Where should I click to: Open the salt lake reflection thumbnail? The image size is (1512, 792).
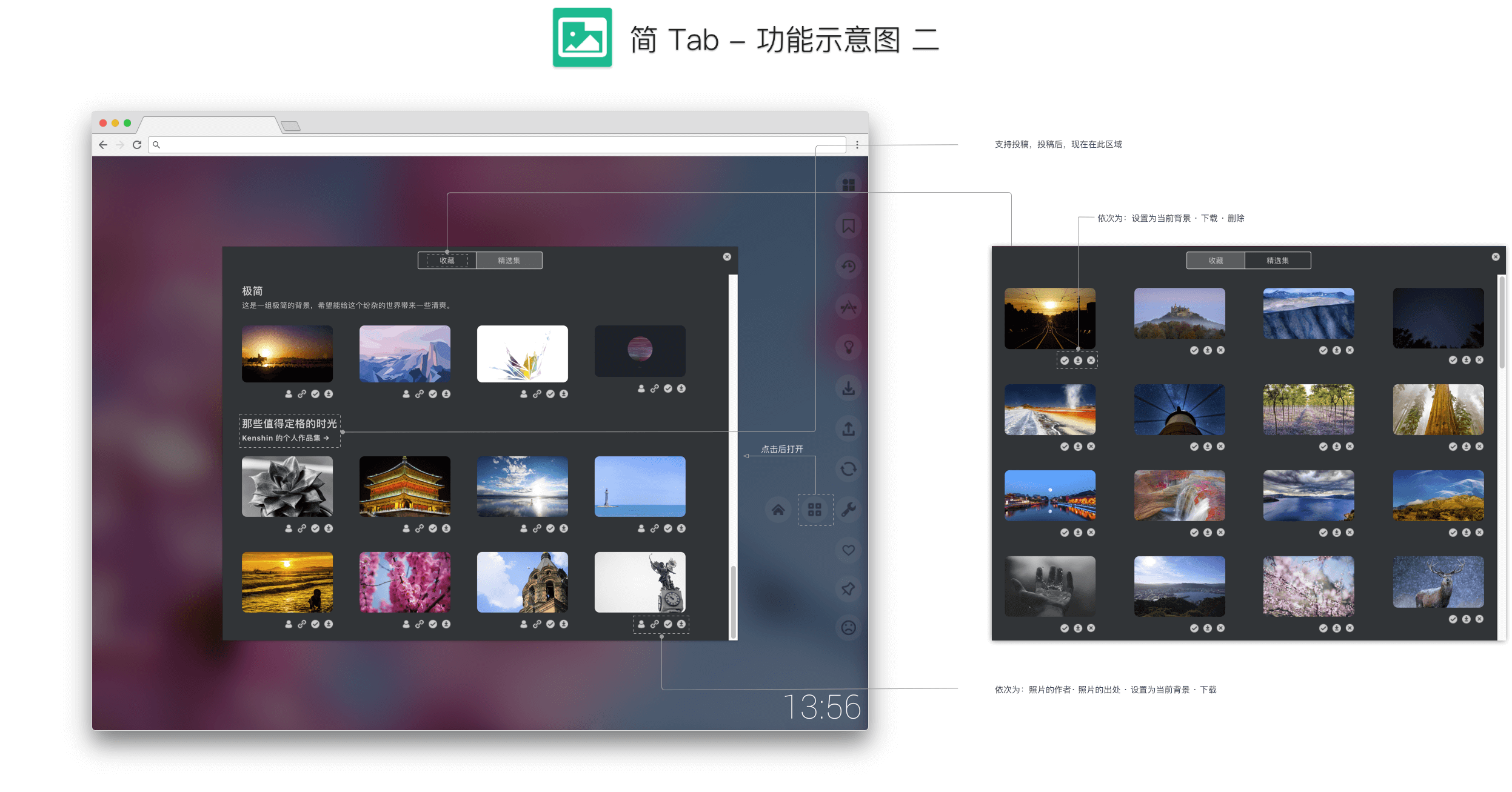pos(523,487)
